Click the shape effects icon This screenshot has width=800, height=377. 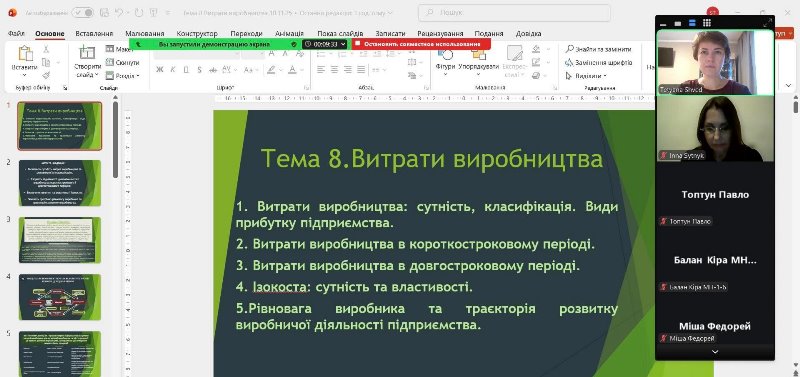coord(536,75)
